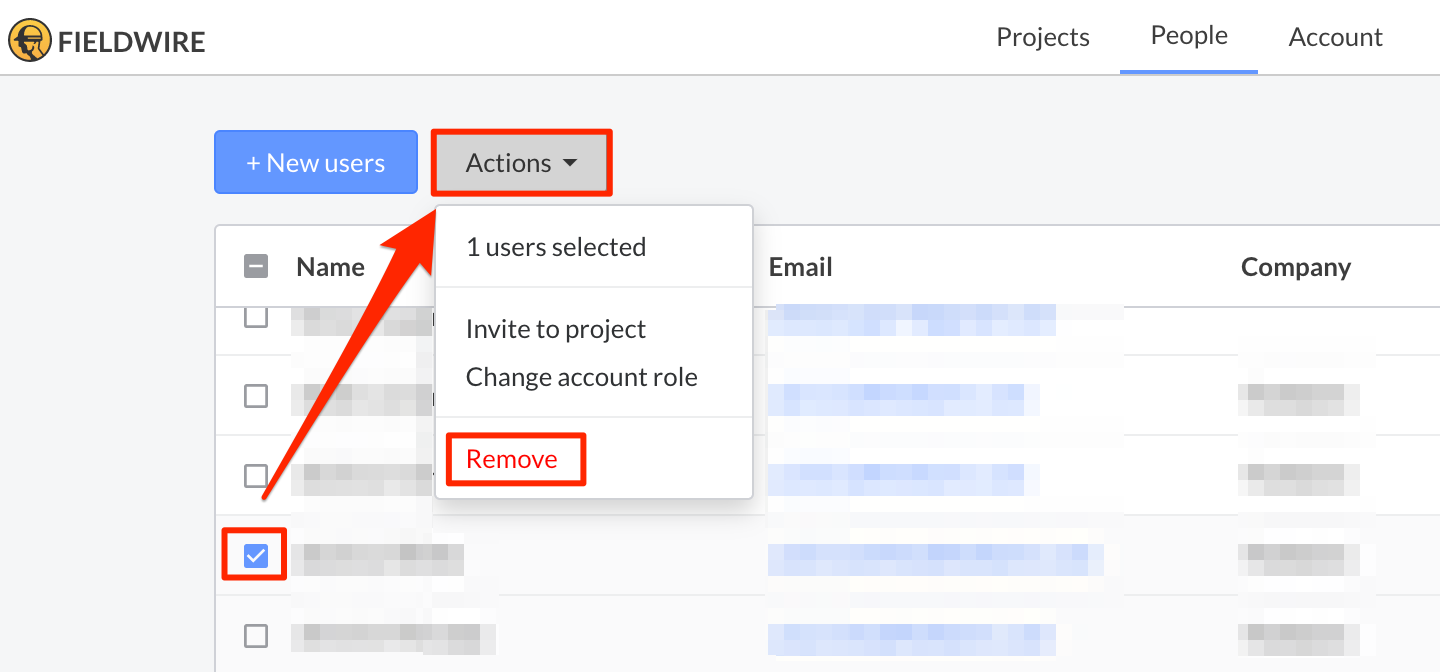Open the Actions dropdown arrow

572,162
